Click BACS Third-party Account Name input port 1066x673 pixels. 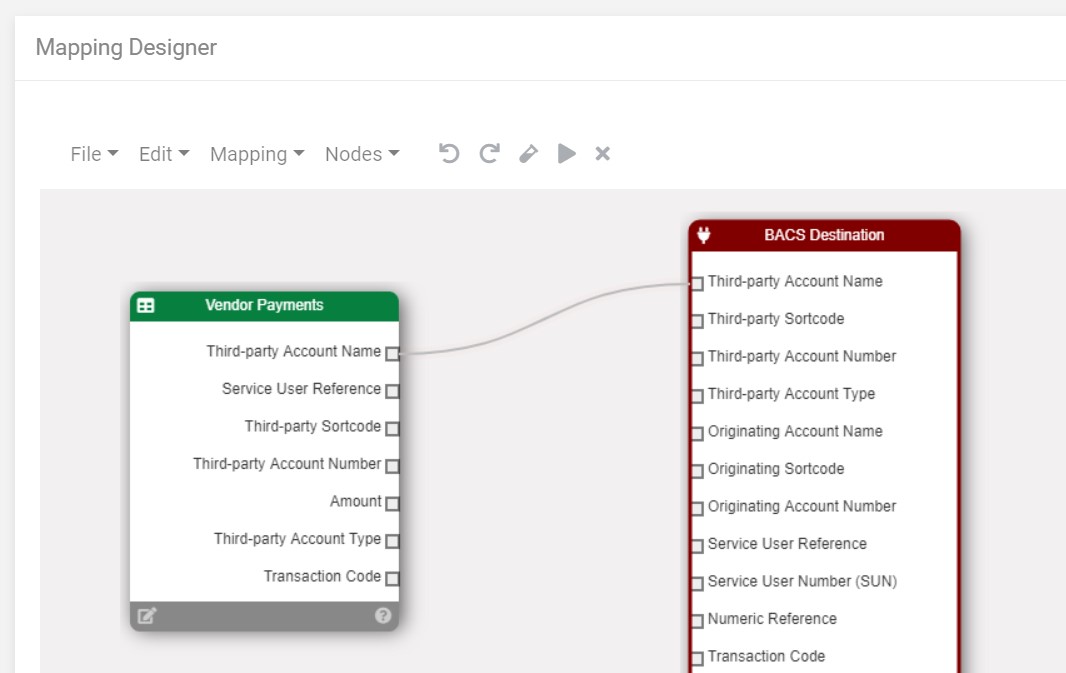click(697, 283)
